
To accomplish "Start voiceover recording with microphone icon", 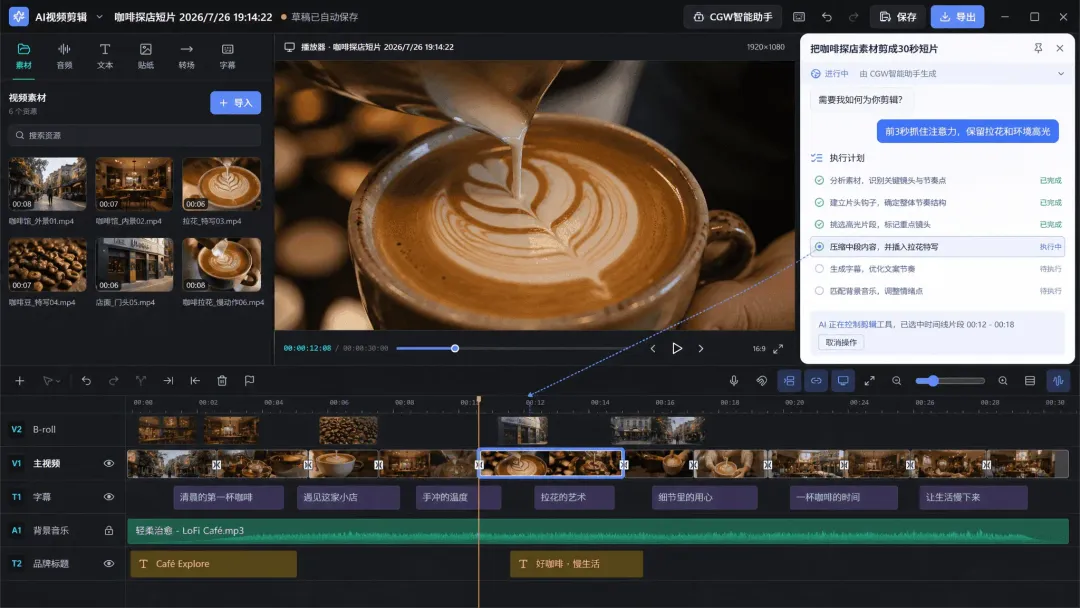I will pyautogui.click(x=734, y=381).
